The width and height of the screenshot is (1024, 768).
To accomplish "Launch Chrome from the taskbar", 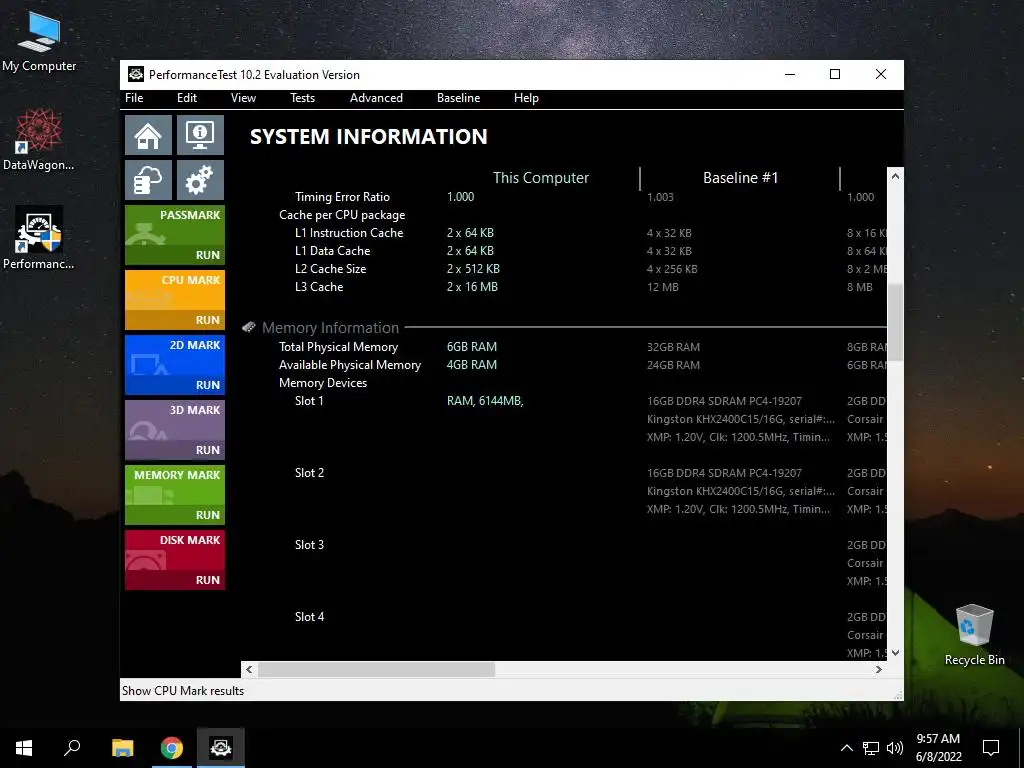I will 172,748.
